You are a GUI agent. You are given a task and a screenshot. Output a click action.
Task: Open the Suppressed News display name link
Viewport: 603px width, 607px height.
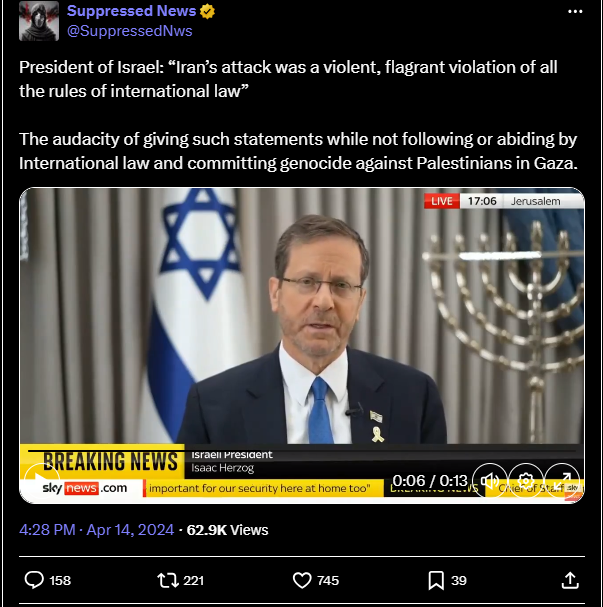point(132,11)
